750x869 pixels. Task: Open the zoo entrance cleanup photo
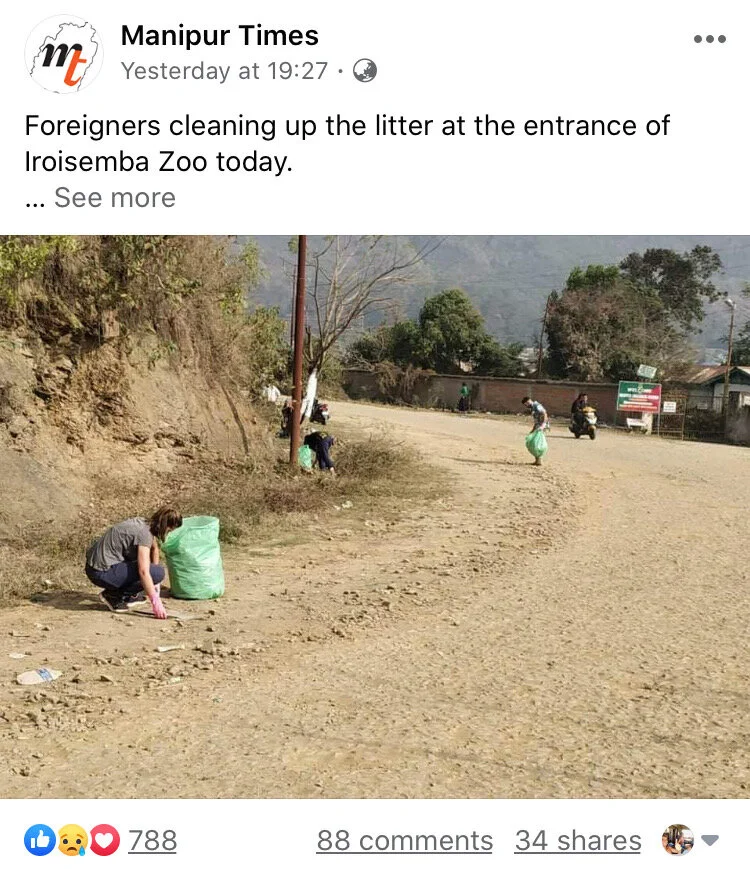375,517
